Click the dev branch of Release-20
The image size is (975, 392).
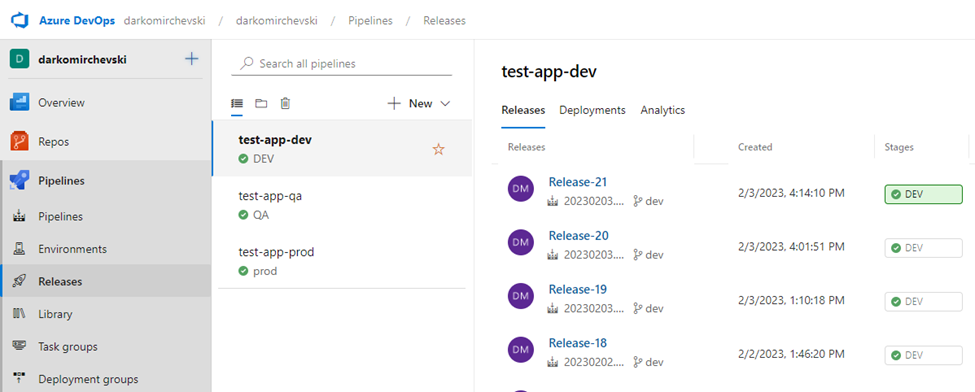[648, 254]
